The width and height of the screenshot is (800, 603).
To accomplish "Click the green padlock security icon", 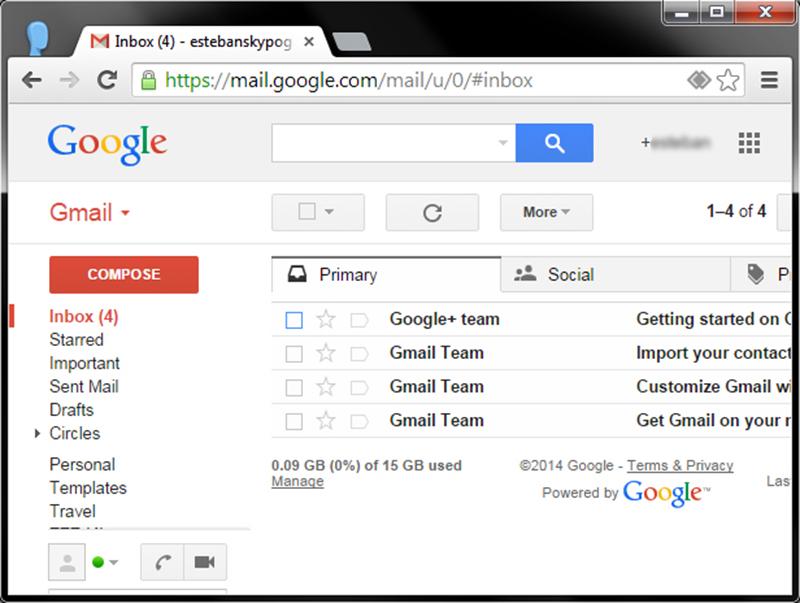I will (x=148, y=80).
